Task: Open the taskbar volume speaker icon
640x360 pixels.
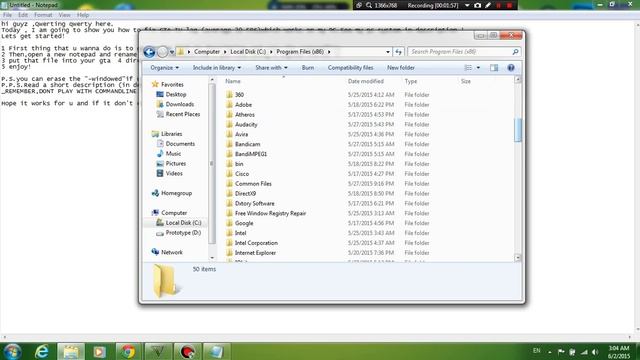Action: [595, 352]
